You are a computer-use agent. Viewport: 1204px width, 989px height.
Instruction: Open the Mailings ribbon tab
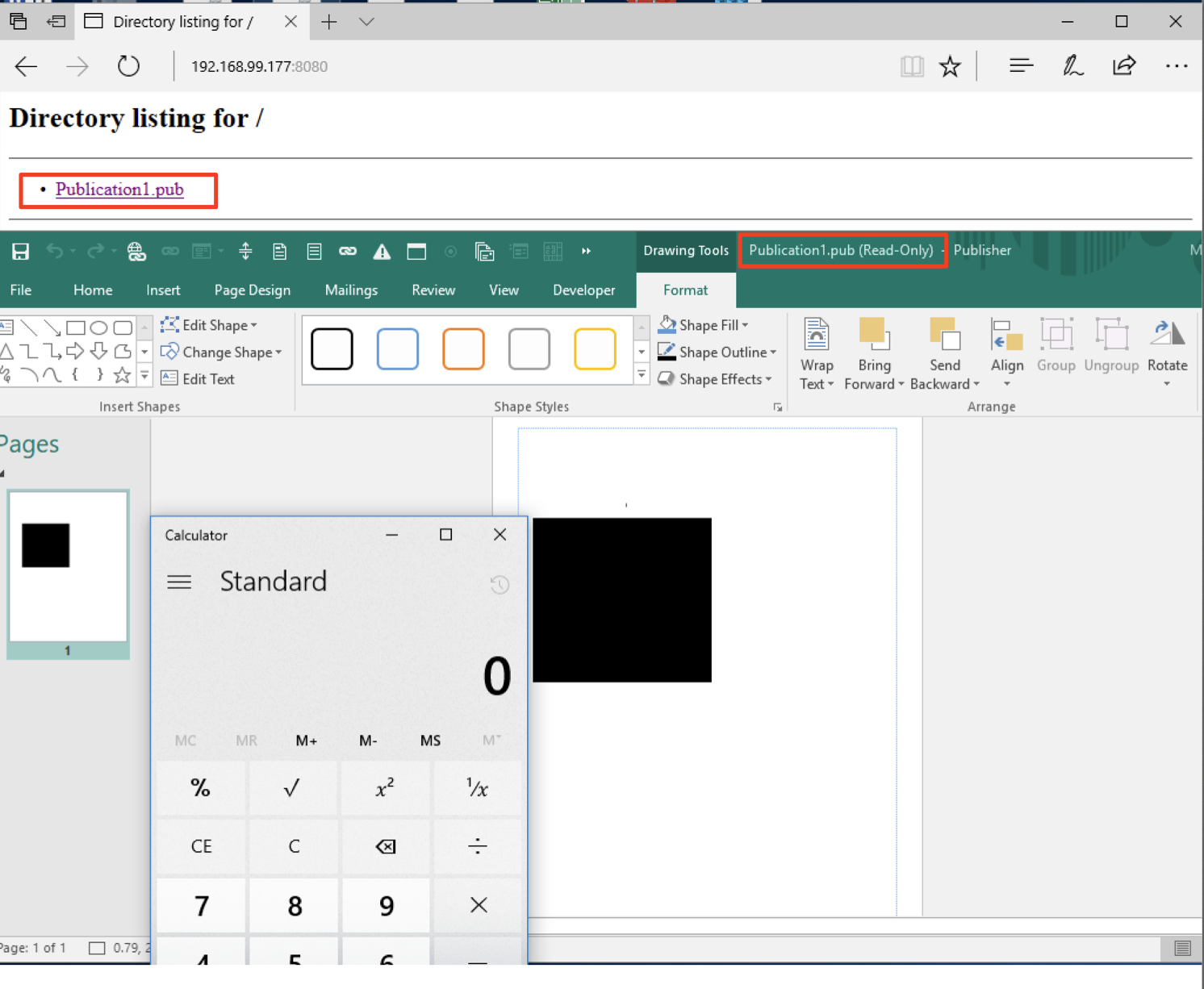coord(351,290)
